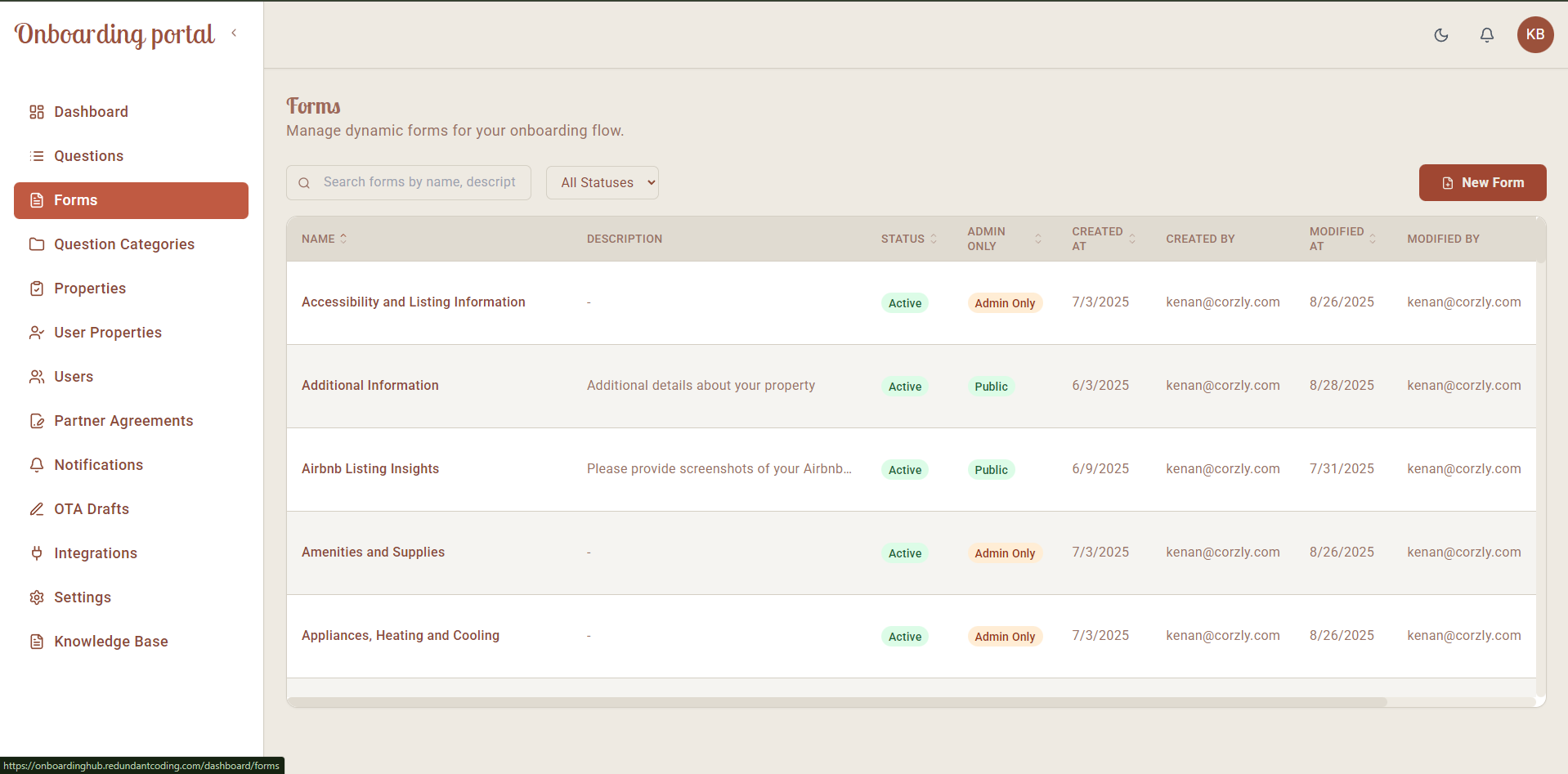
Task: Open the Accessibility and Listing Information form
Action: pos(414,302)
